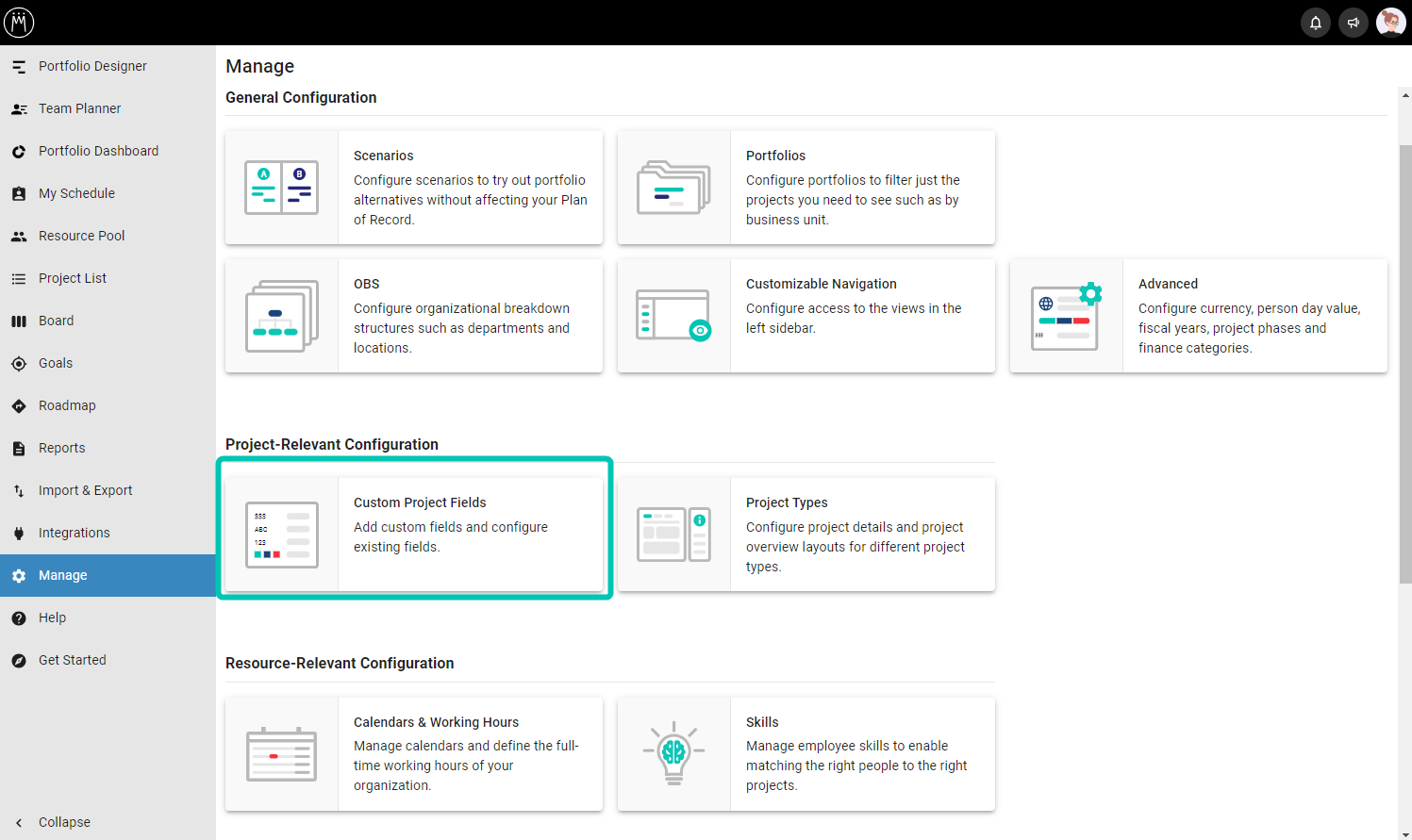Click the Resource Pool people icon
The width and height of the screenshot is (1412, 840).
pyautogui.click(x=19, y=237)
